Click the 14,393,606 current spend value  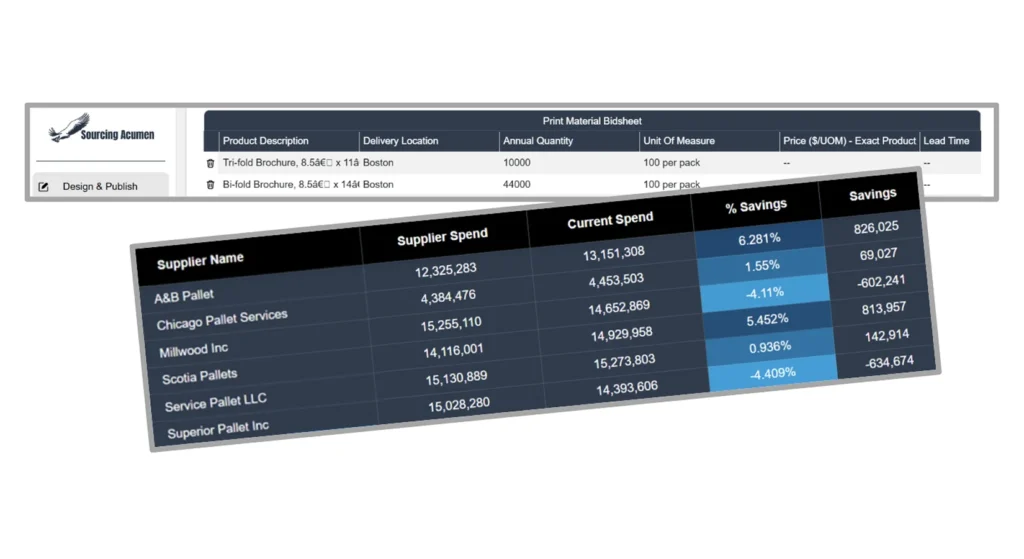626,388
